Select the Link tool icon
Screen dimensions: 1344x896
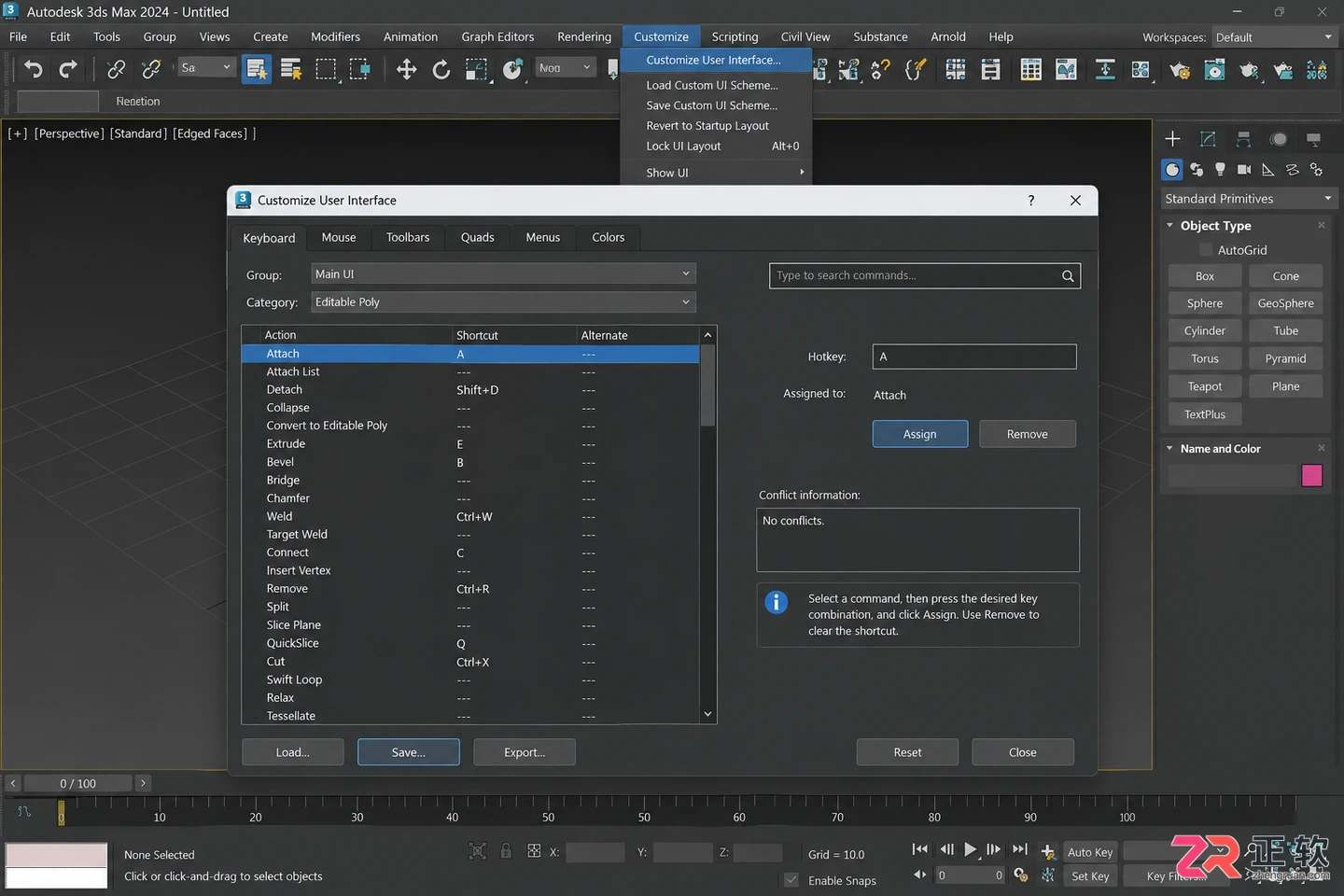point(116,69)
